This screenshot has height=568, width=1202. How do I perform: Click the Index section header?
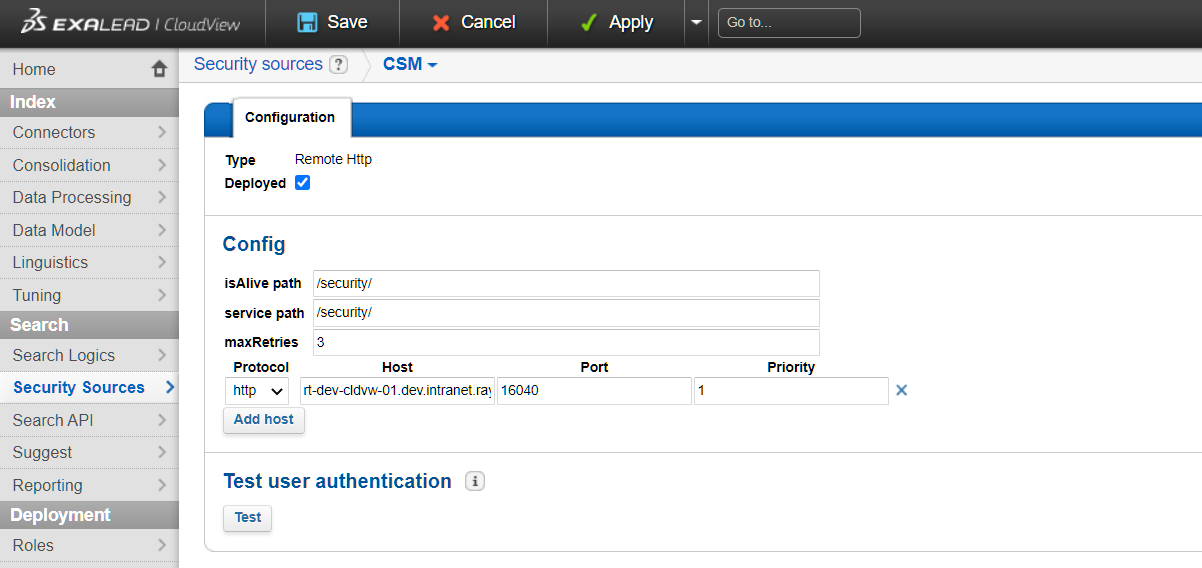coord(89,102)
